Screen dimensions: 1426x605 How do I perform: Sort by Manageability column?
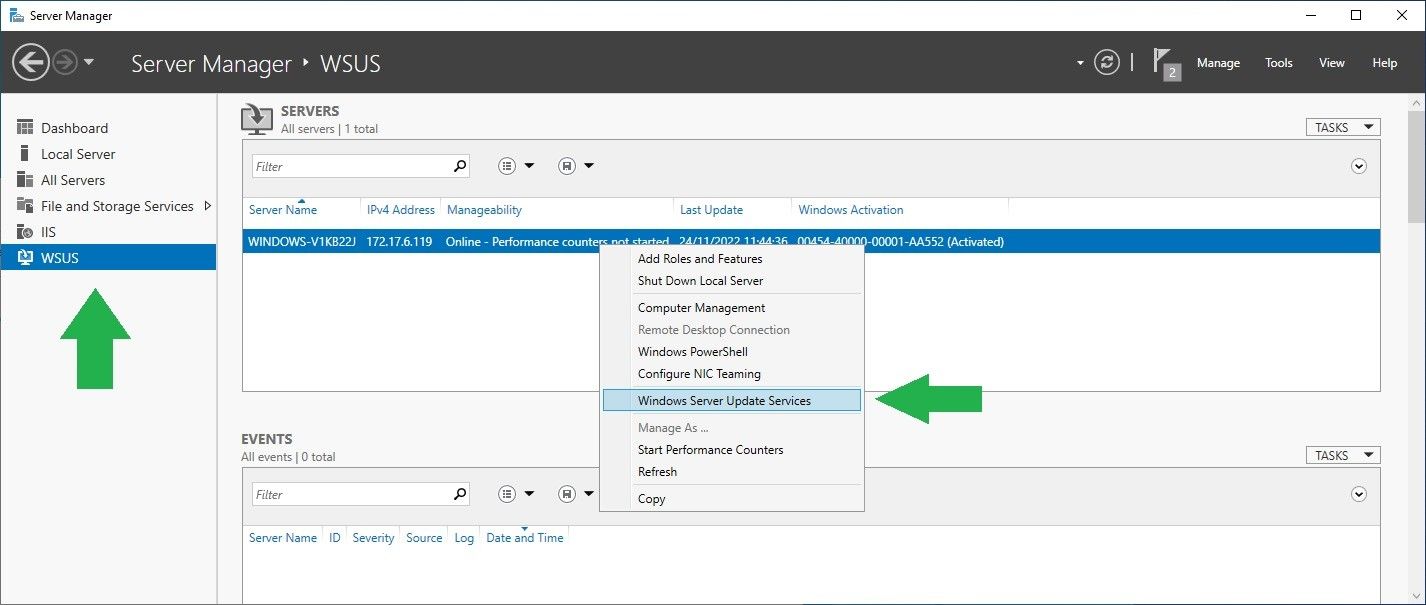484,210
